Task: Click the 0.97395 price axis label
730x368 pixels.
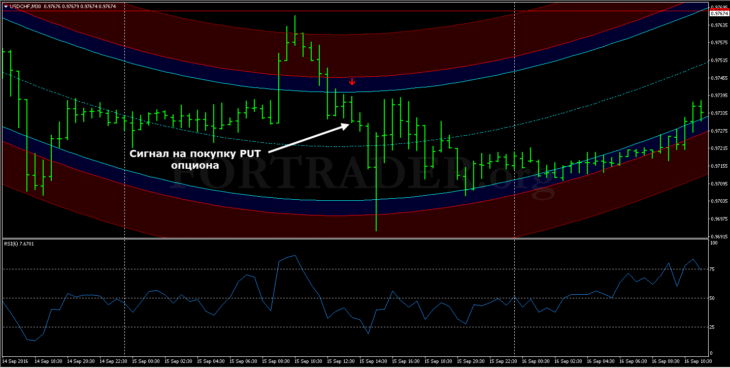Action: point(720,95)
